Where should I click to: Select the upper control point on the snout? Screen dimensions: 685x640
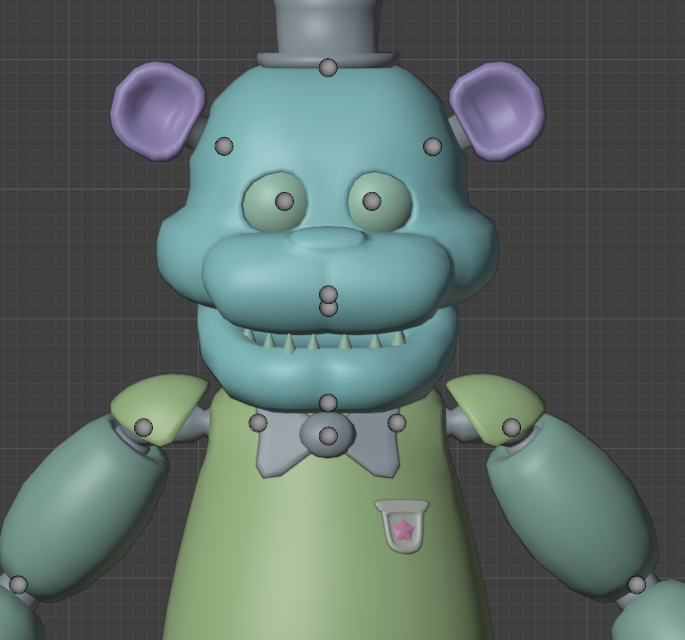[x=329, y=294]
